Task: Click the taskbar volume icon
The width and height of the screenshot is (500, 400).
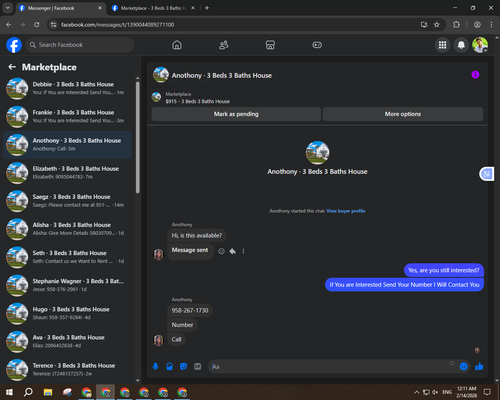Action: tap(435, 392)
